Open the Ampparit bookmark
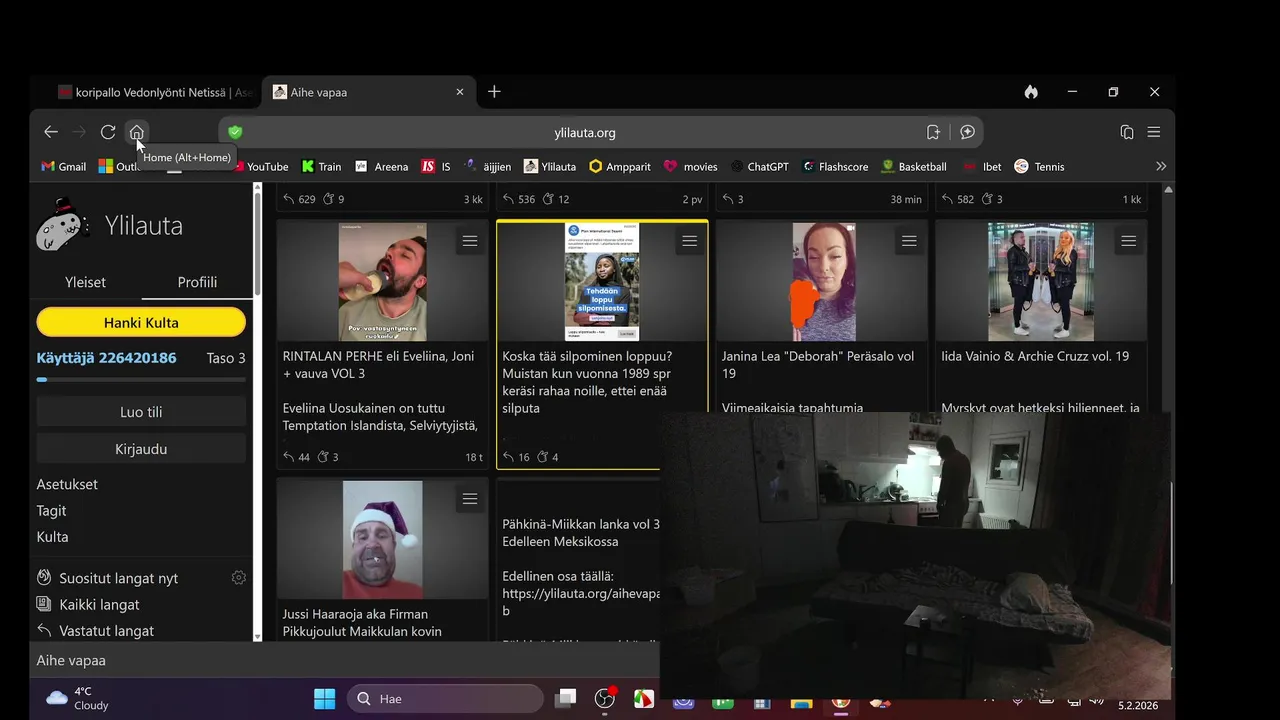 coord(620,167)
